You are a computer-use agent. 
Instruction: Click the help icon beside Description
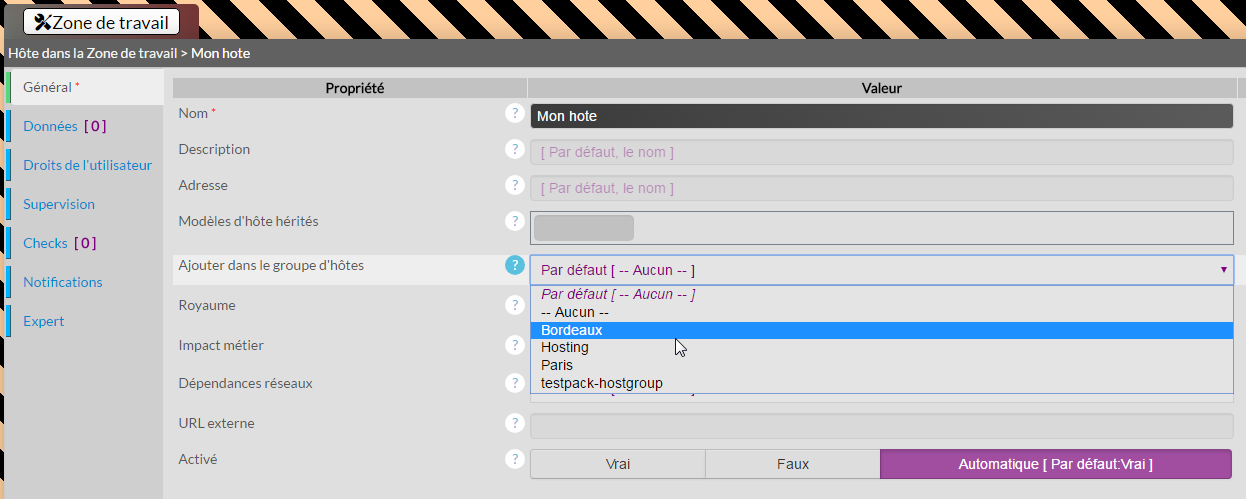[515, 150]
